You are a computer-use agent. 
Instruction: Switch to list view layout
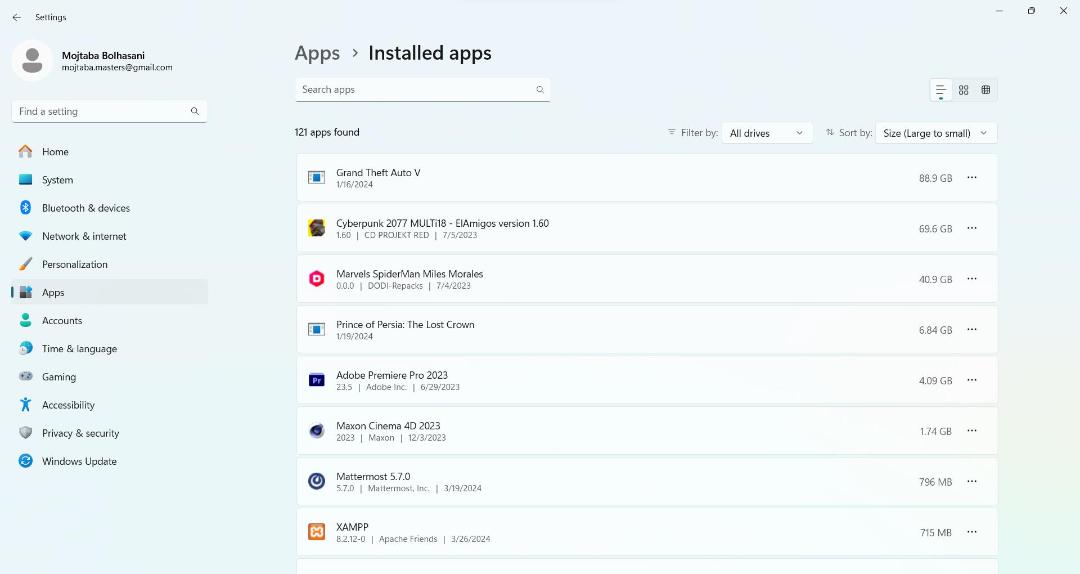pos(941,90)
